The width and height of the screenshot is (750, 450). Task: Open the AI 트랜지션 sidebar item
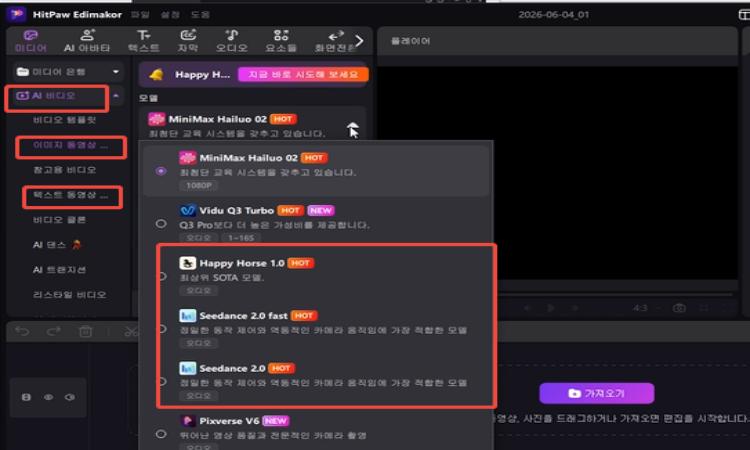[59, 270]
